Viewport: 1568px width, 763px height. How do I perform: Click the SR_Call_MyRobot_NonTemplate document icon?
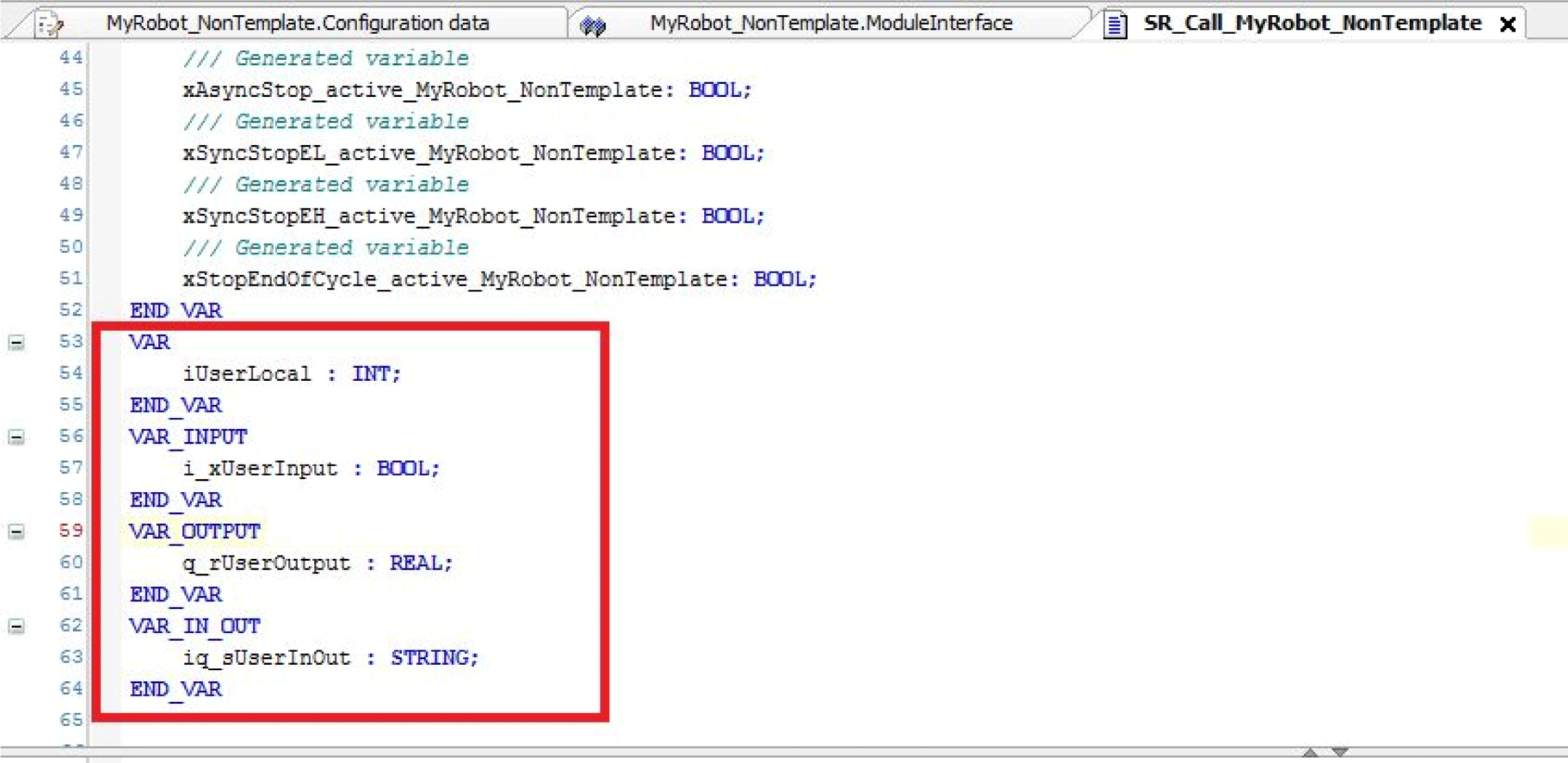coord(1115,25)
